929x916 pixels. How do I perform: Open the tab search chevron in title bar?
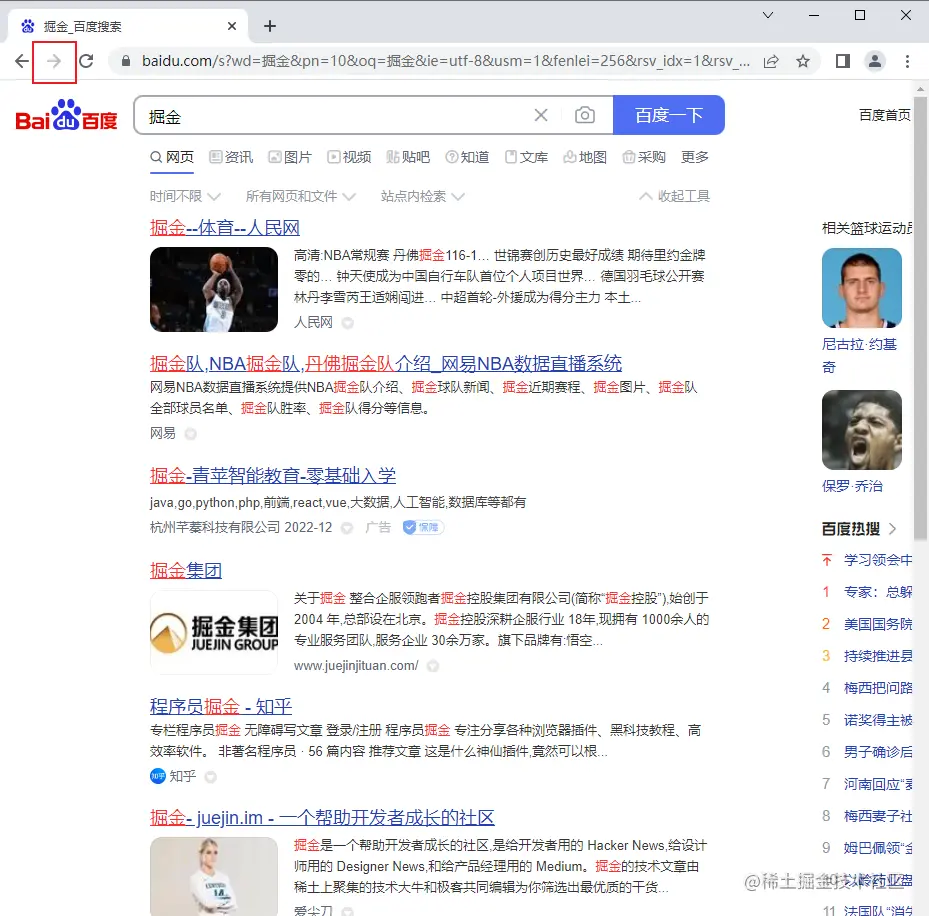click(x=768, y=15)
